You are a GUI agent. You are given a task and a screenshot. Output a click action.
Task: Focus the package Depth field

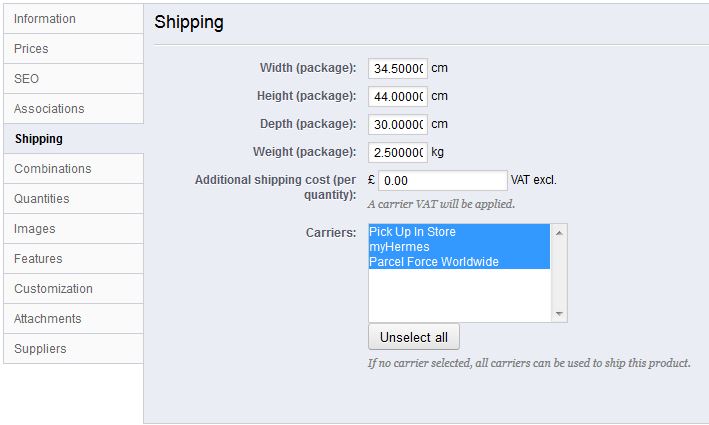tap(397, 125)
